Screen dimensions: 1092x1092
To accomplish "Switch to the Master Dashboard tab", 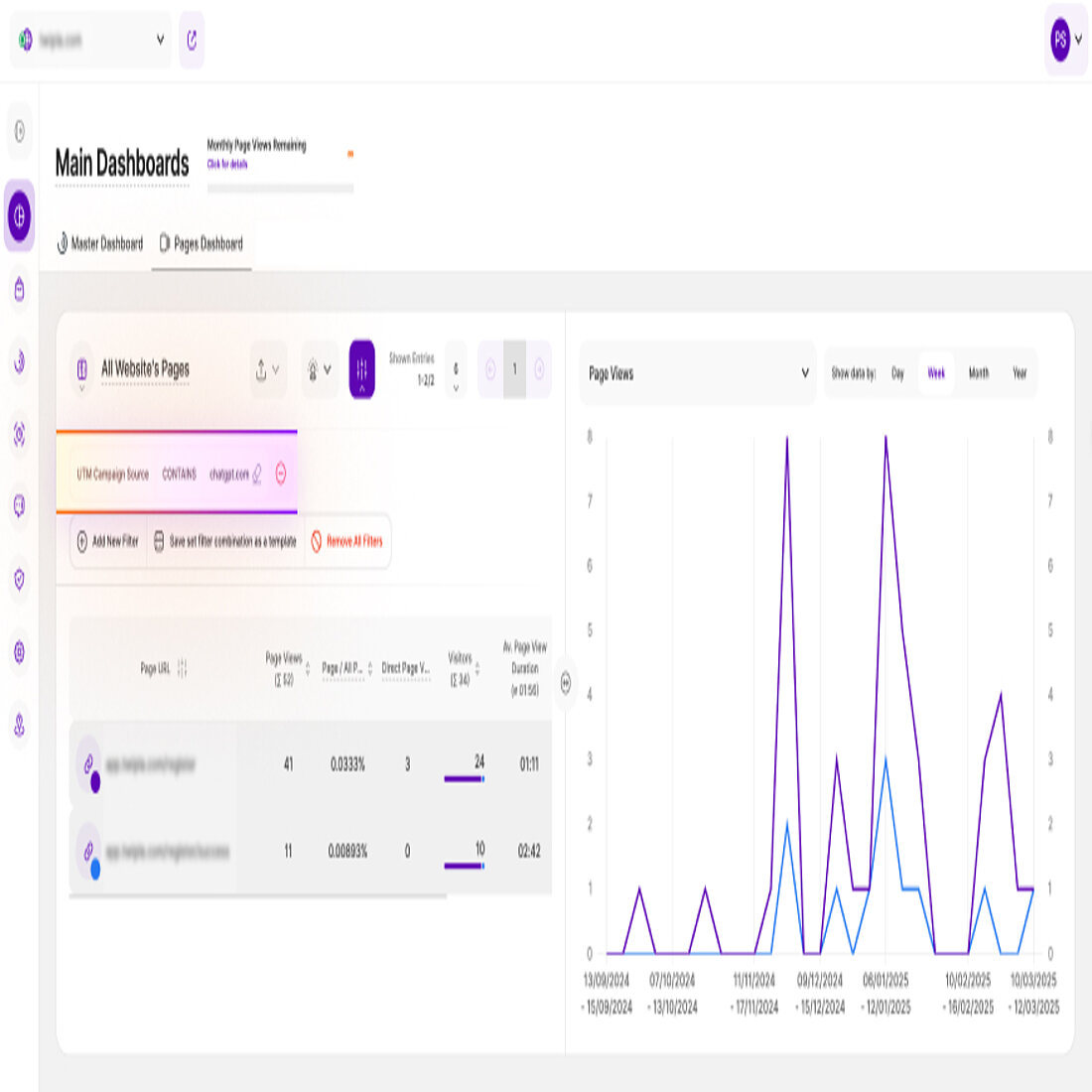I will (x=99, y=243).
